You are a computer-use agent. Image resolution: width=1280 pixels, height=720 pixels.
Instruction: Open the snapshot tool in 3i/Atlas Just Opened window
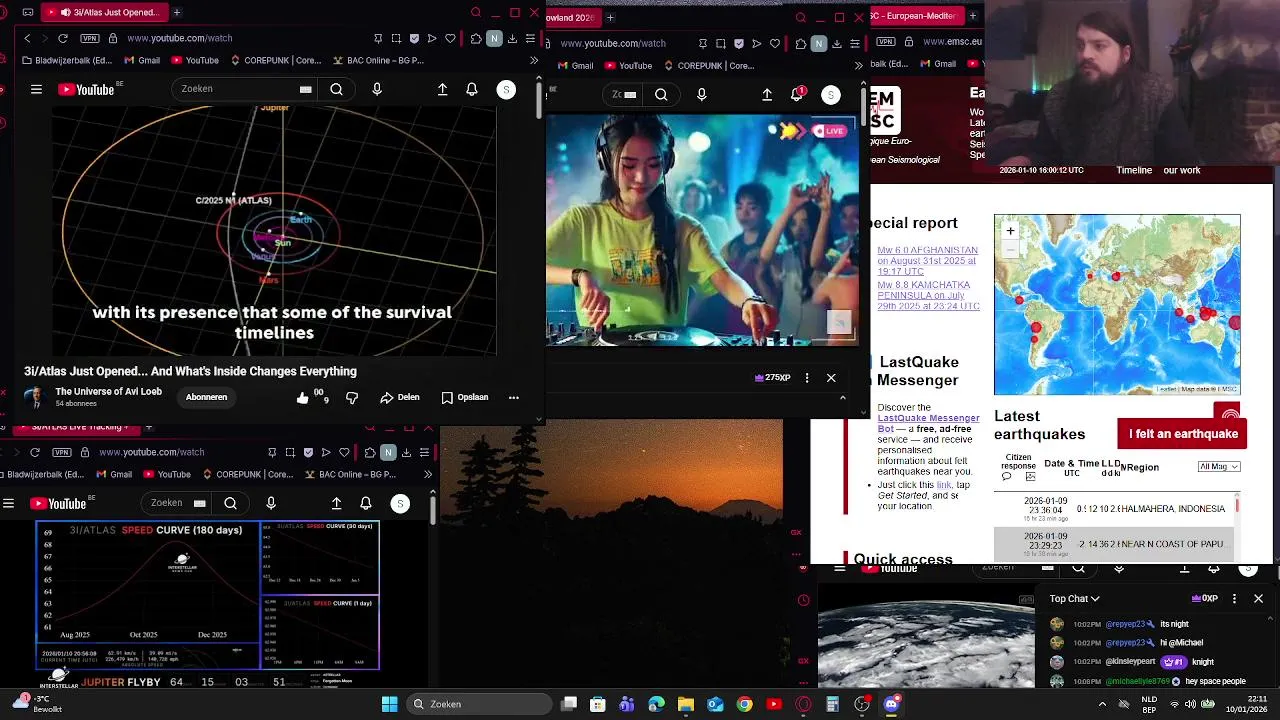pos(396,38)
